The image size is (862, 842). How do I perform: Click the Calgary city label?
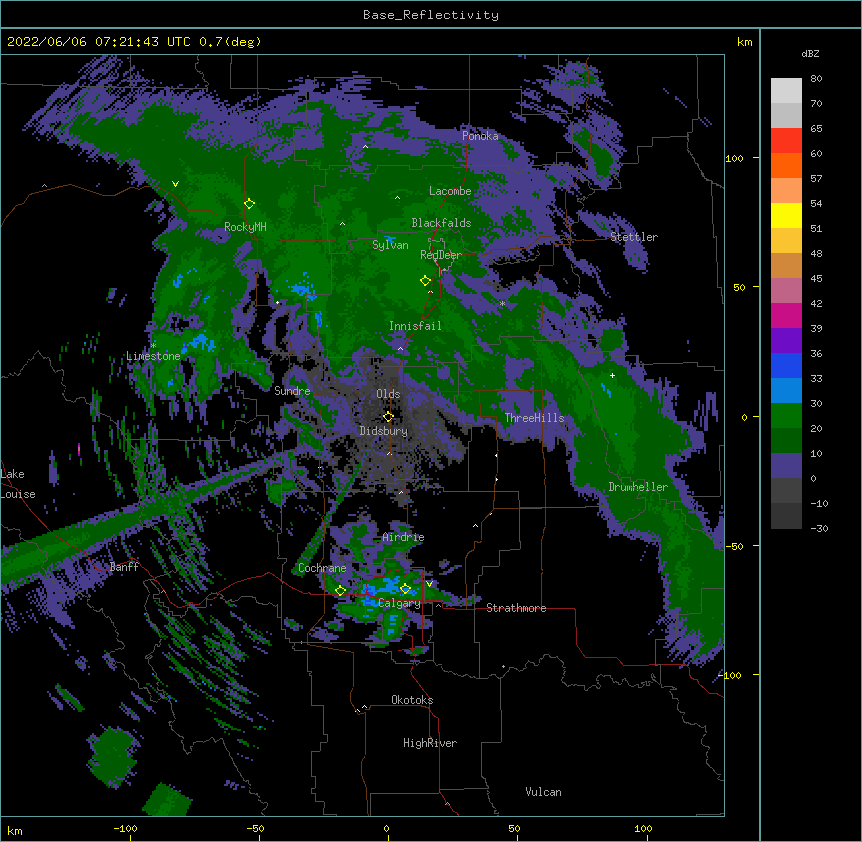tap(399, 603)
